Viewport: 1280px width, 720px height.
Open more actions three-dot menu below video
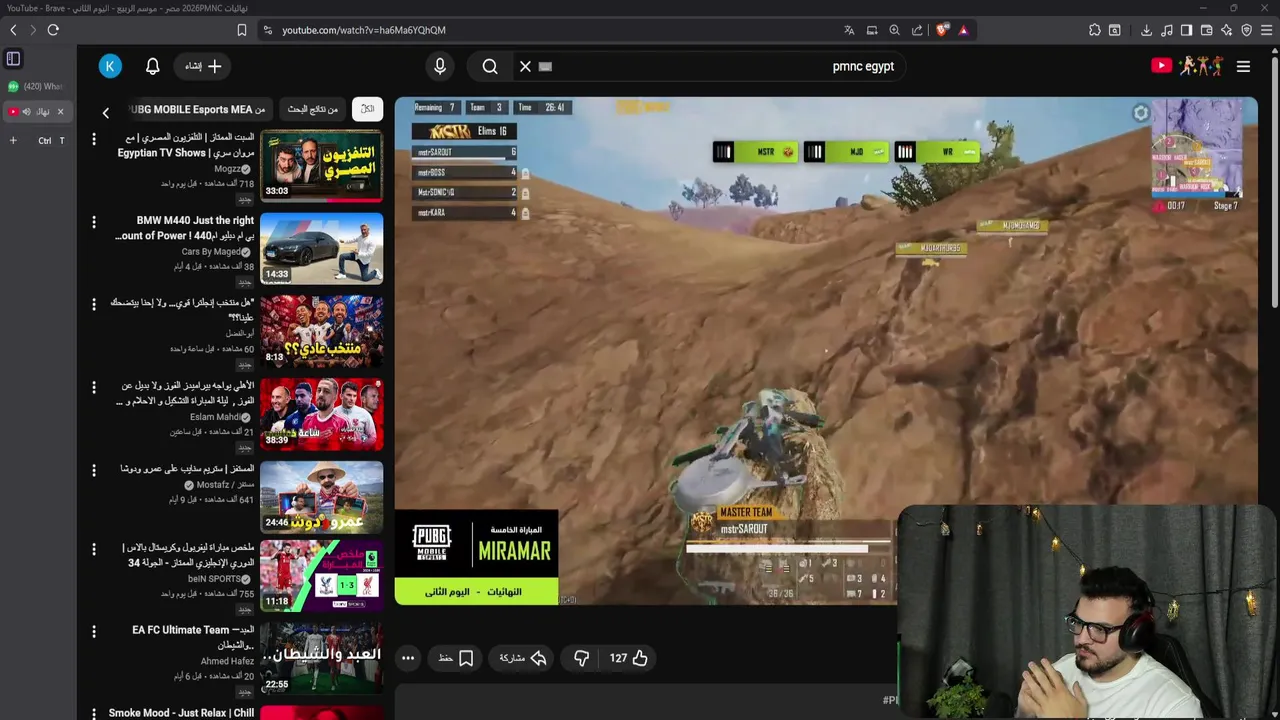tap(408, 658)
